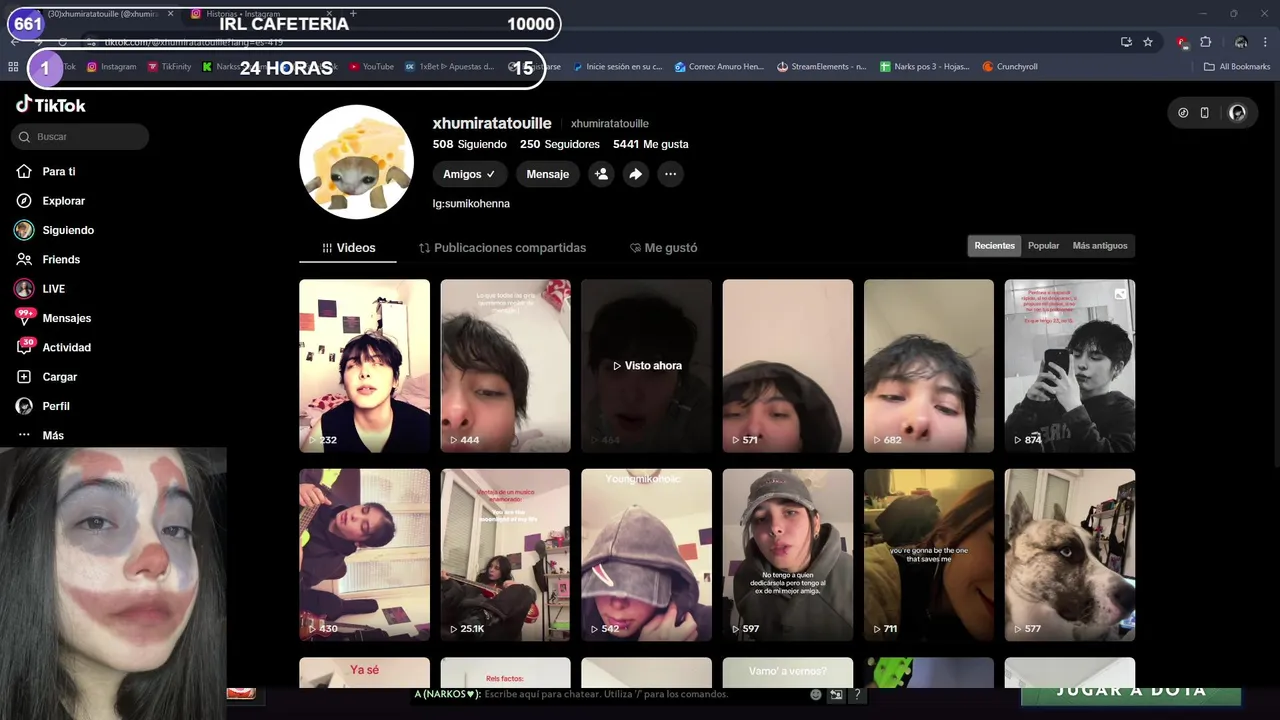1280x720 pixels.
Task: Click the Ig:sumikohenna bio text
Action: pos(471,203)
